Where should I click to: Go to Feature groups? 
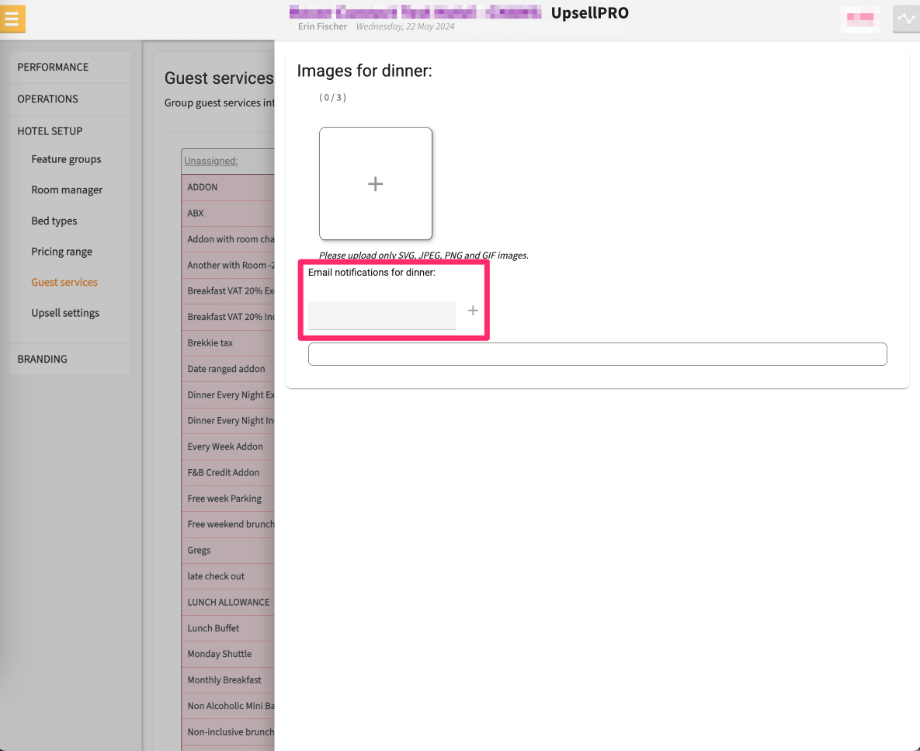pyautogui.click(x=66, y=159)
